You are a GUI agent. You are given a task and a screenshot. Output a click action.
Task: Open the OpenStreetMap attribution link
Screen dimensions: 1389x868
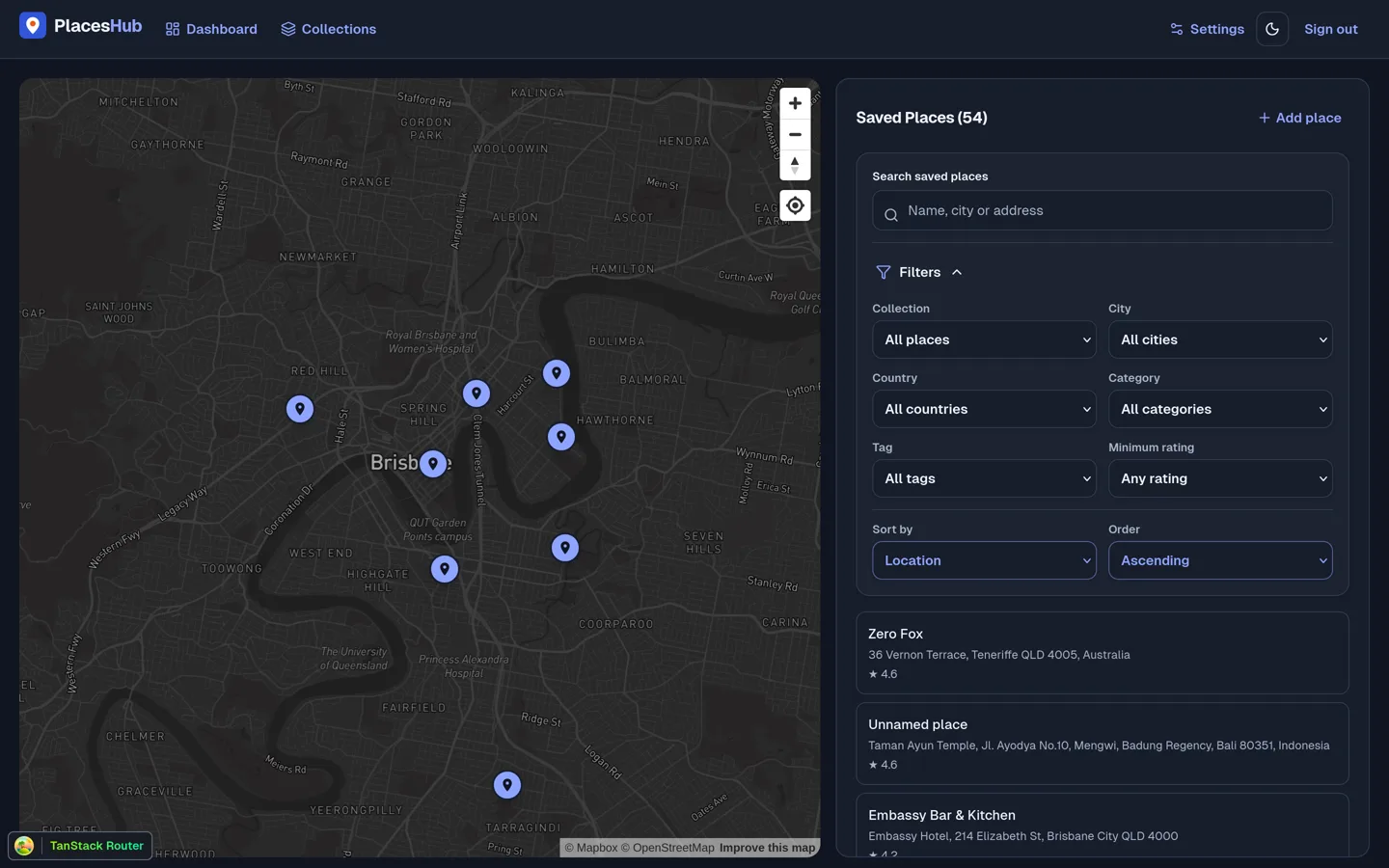(x=667, y=848)
